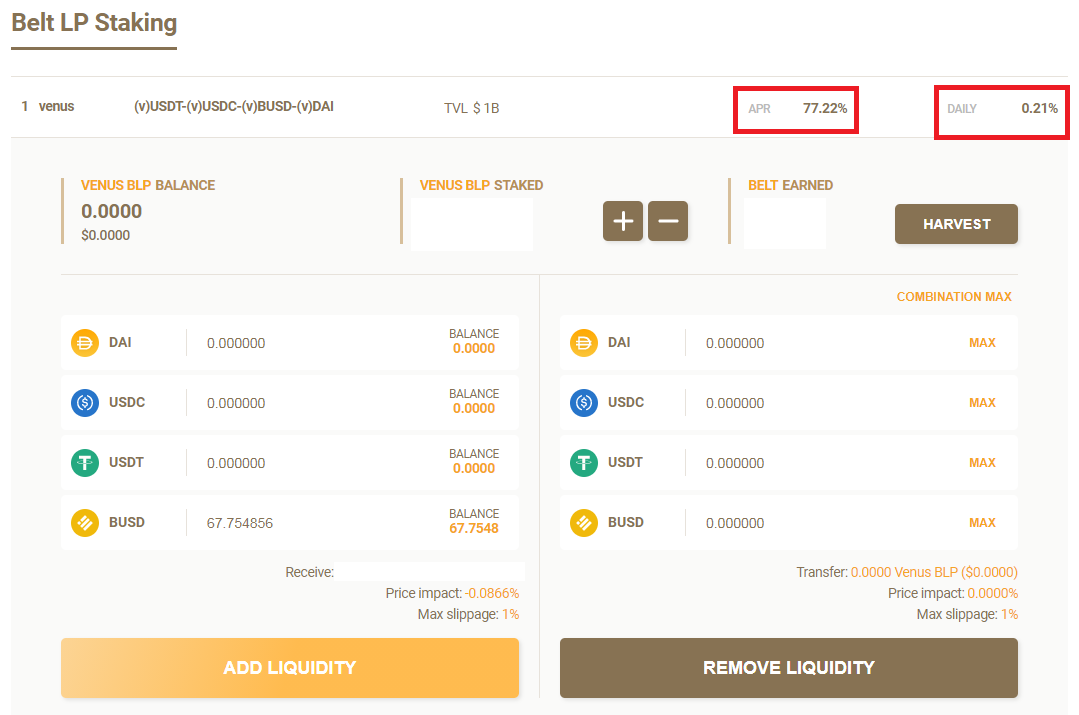
Task: Click DAI coin icon in remove liquidity panel
Action: (x=584, y=343)
